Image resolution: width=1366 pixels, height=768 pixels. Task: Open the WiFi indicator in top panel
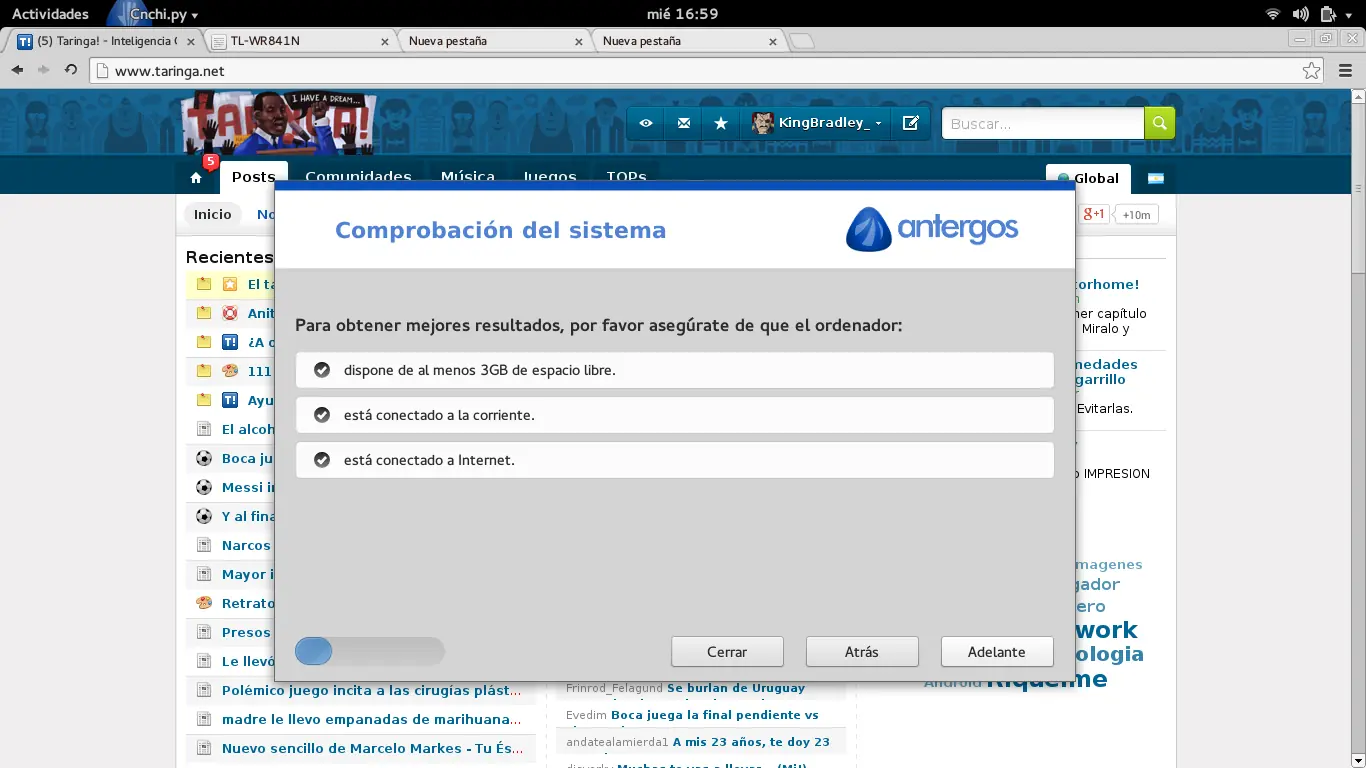click(x=1273, y=14)
